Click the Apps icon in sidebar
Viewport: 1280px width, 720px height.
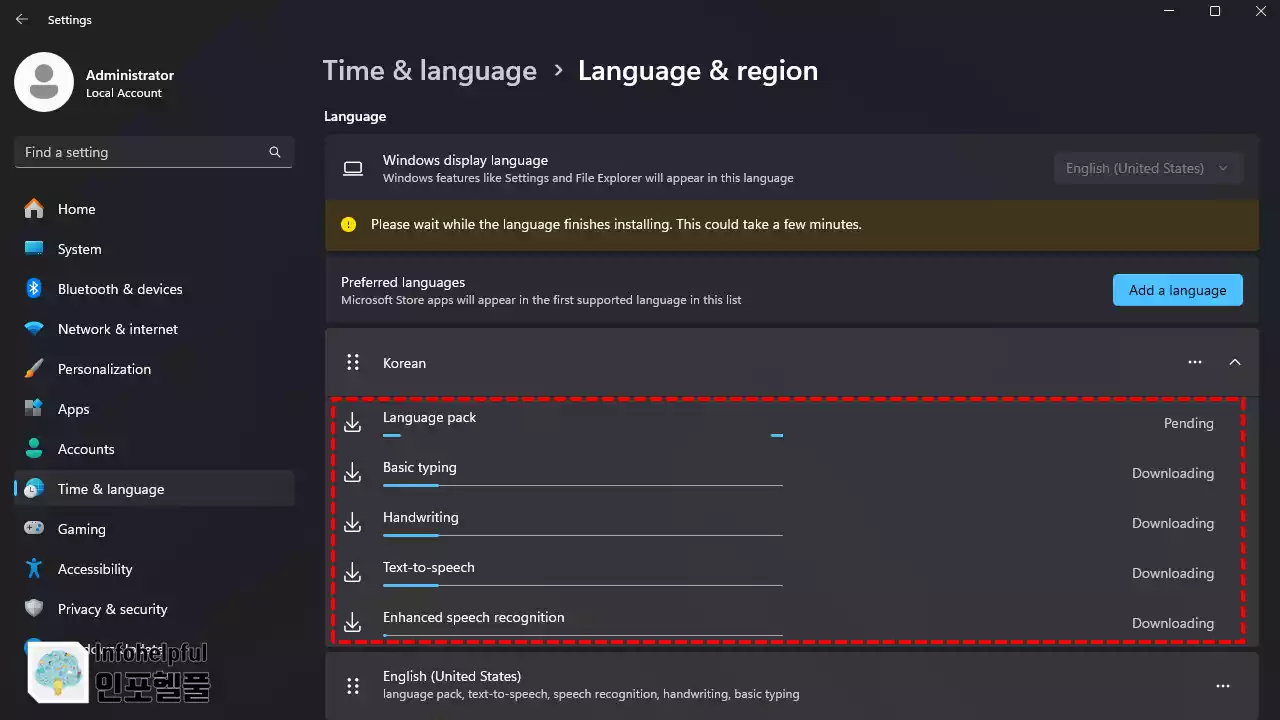(34, 409)
